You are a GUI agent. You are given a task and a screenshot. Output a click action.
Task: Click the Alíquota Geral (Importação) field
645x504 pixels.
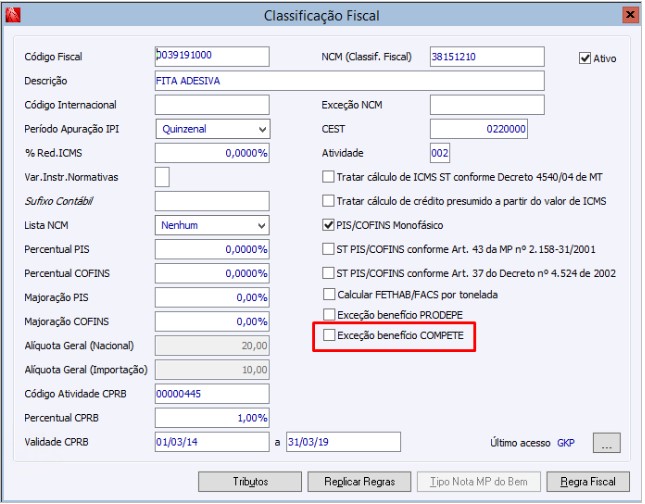coord(212,369)
